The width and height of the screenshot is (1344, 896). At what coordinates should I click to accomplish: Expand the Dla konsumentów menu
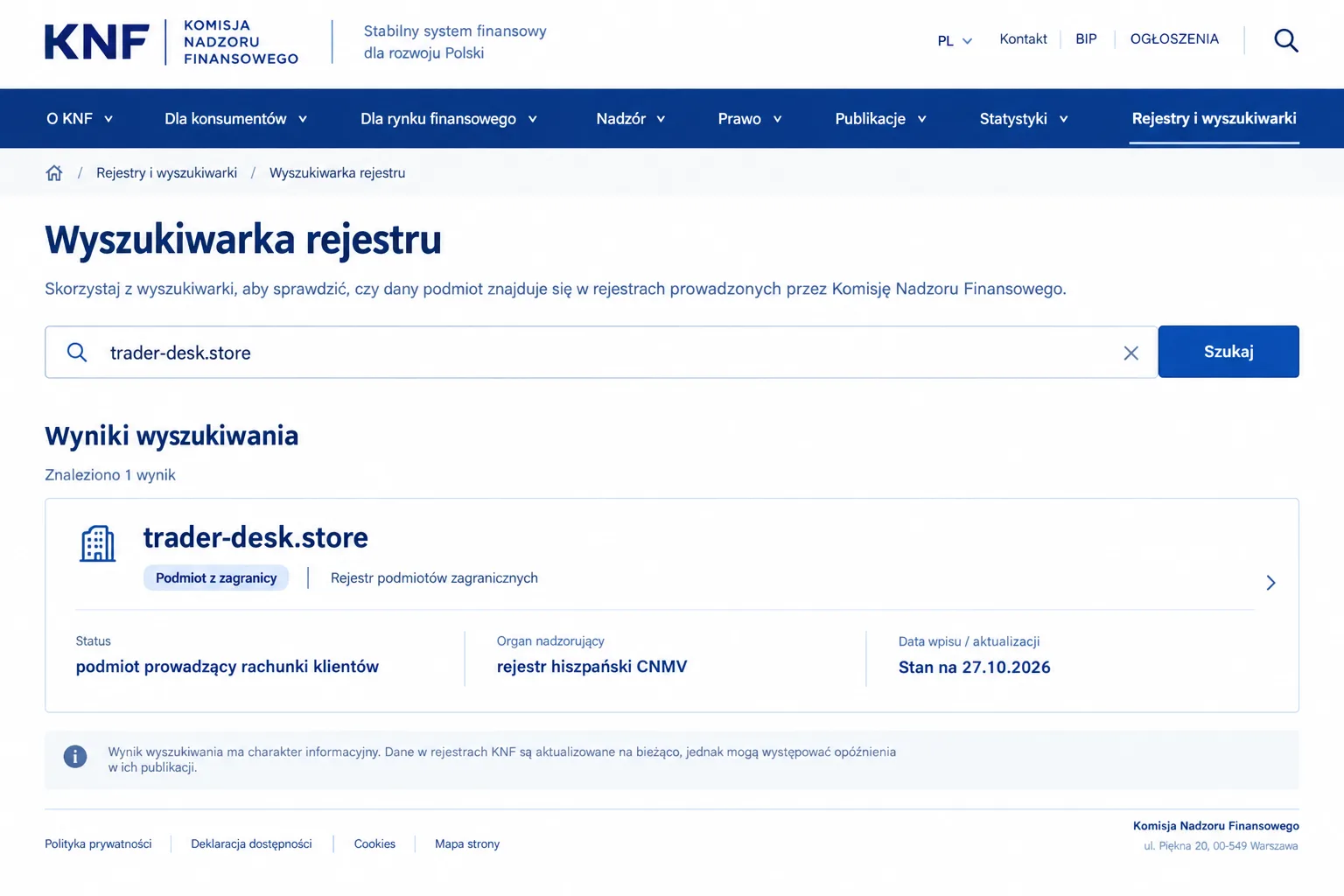pos(236,119)
